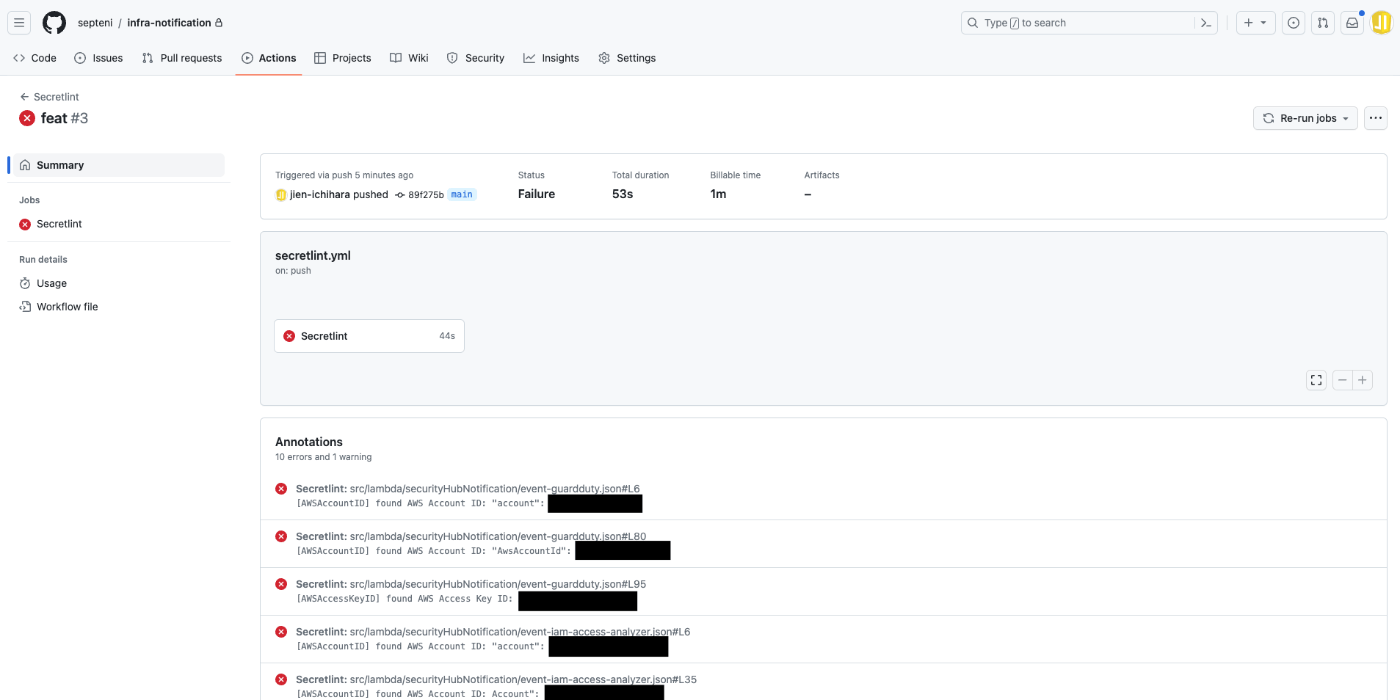Screen dimensions: 1400x700
Task: Open the user profile avatar menu
Action: click(1381, 23)
